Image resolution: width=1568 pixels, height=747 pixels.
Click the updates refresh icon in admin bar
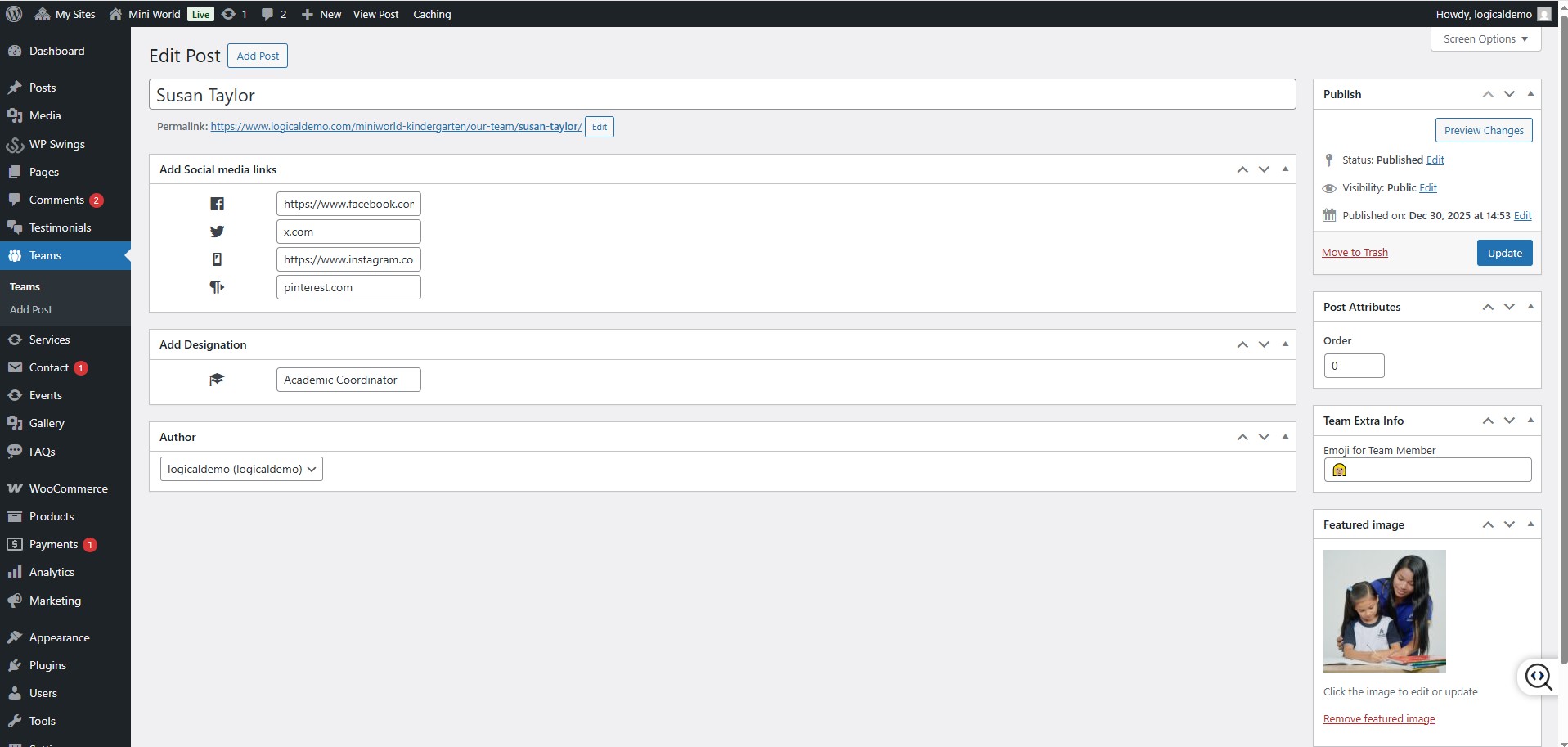tap(229, 14)
